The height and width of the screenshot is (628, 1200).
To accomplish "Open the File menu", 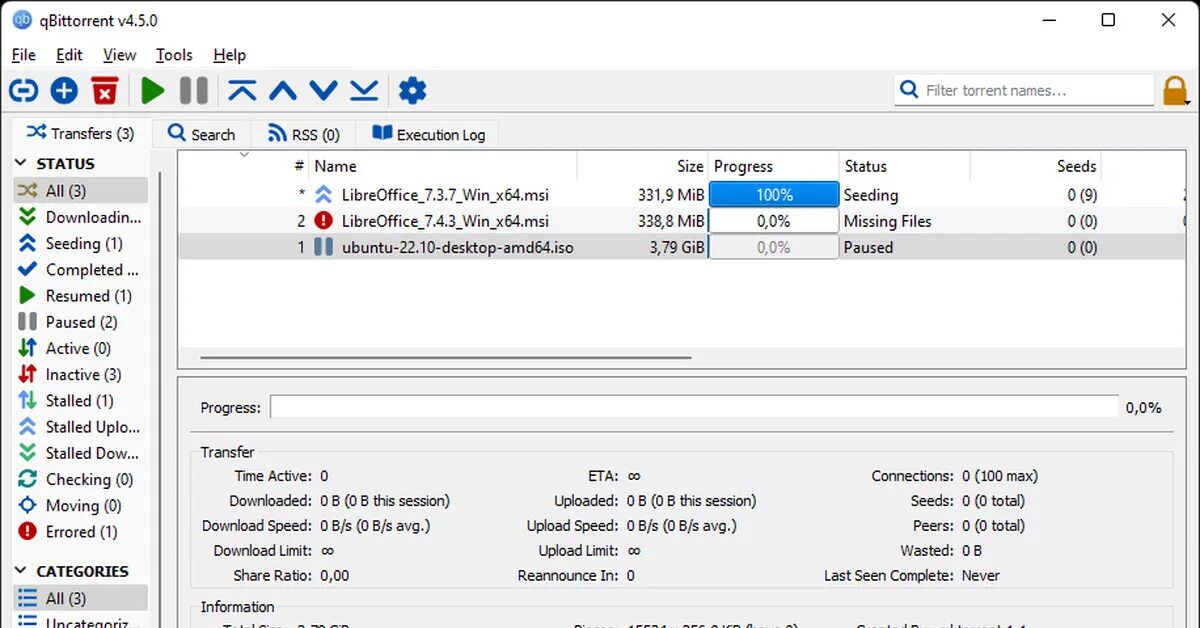I will click(x=23, y=55).
